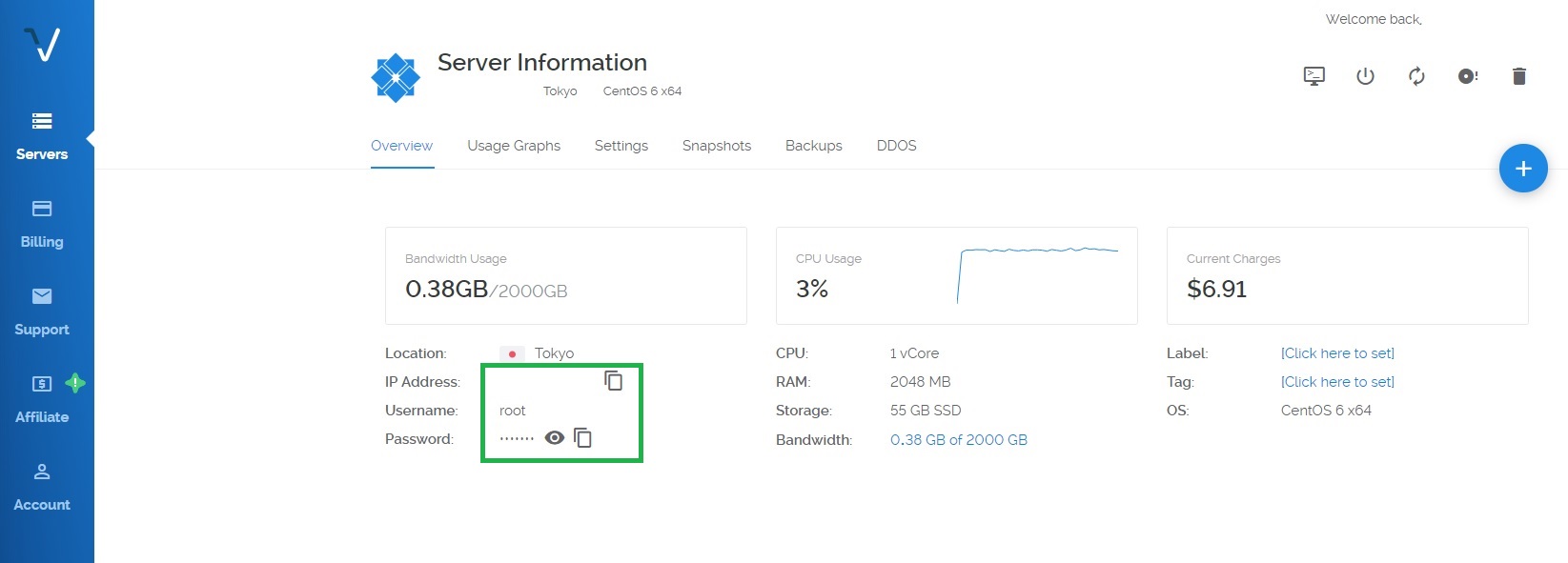Image resolution: width=1568 pixels, height=563 pixels.
Task: Click the Account sidebar label
Action: [x=42, y=505]
